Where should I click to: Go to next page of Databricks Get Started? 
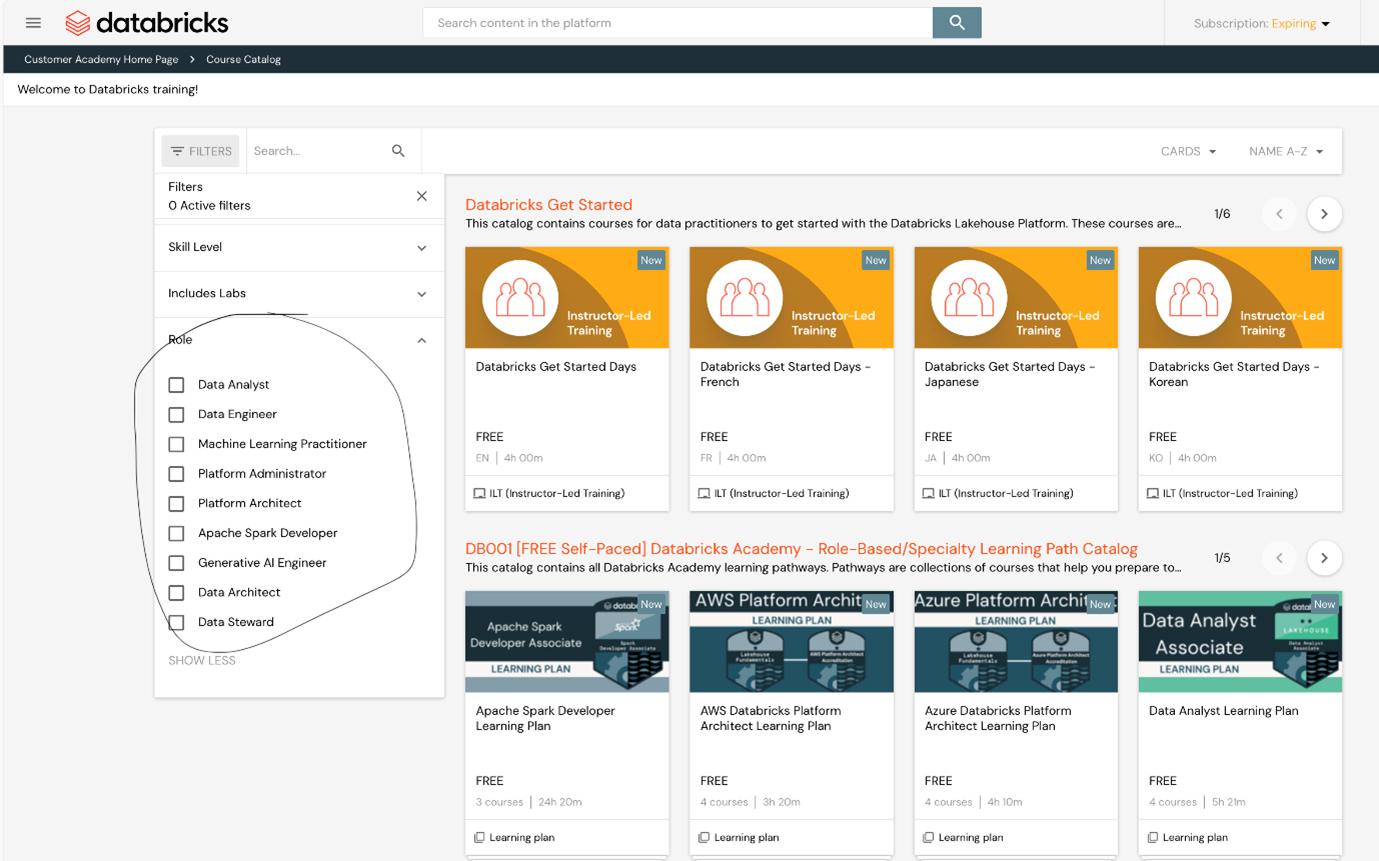tap(1324, 214)
